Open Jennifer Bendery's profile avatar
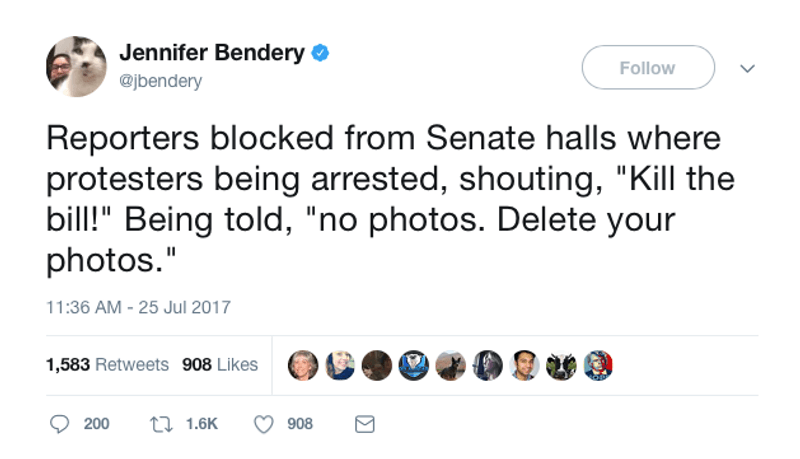800x459 pixels. tap(75, 66)
